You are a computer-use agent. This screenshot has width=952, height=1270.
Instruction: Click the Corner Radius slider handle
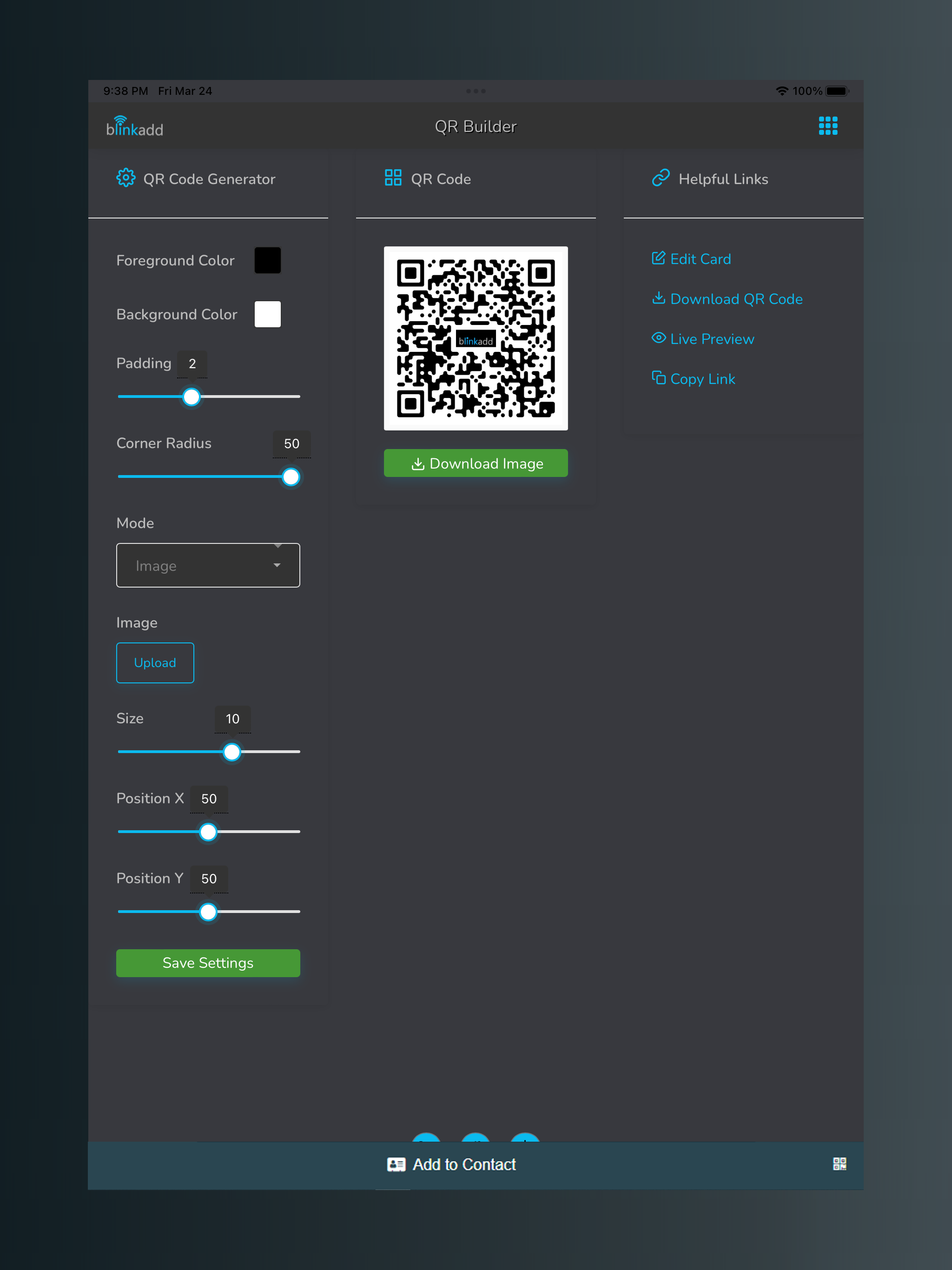coord(291,476)
